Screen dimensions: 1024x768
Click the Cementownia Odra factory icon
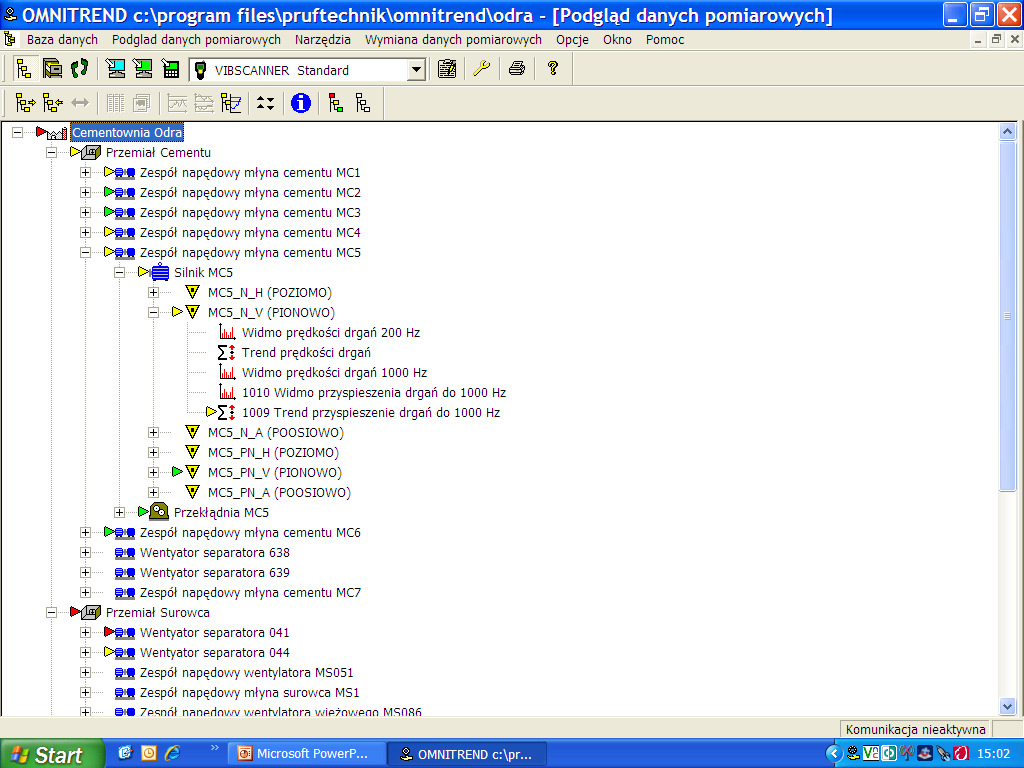(57, 133)
